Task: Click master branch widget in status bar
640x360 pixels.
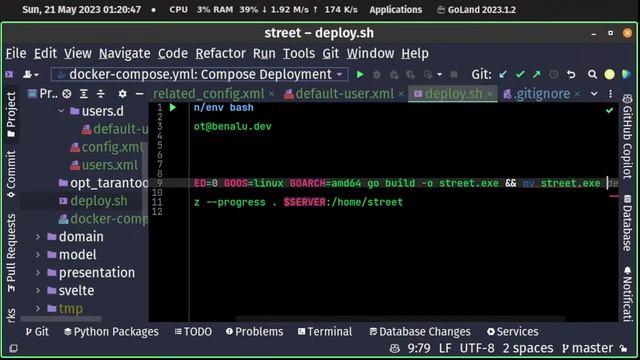Action: [587, 348]
